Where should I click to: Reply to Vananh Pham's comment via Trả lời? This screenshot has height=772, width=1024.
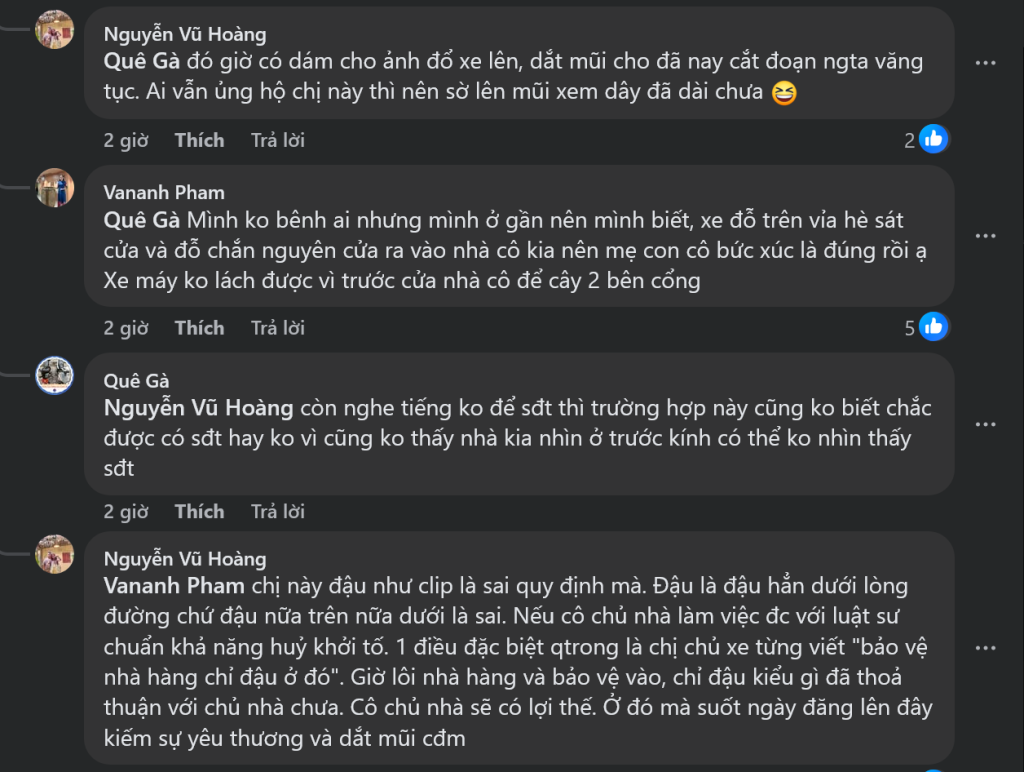tap(278, 328)
